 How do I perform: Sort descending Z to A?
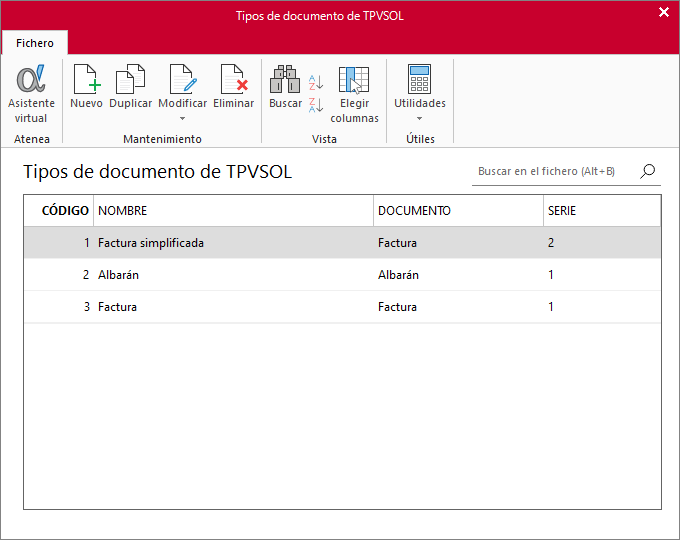316,105
